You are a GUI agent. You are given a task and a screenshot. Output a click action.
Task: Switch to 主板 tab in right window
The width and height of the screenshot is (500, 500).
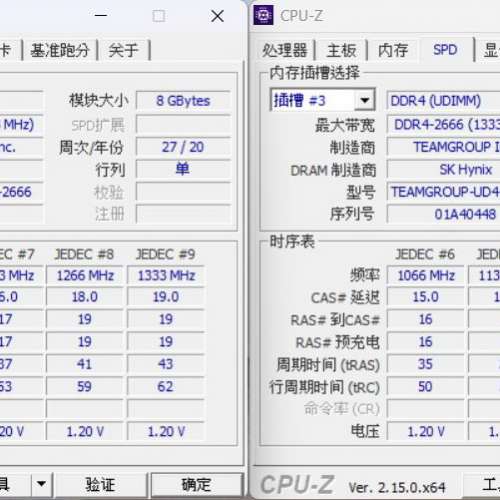coord(341,50)
